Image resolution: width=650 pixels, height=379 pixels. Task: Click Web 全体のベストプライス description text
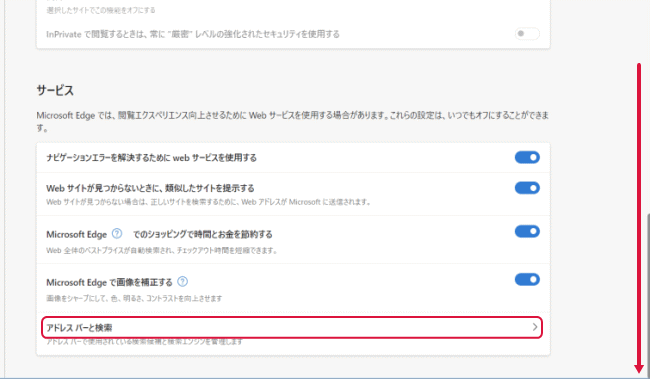162,250
